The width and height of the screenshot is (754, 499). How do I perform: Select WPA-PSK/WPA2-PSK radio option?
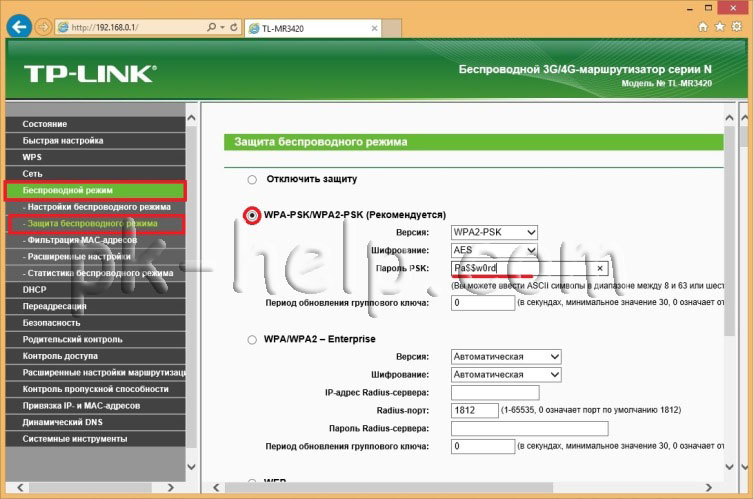coord(252,215)
